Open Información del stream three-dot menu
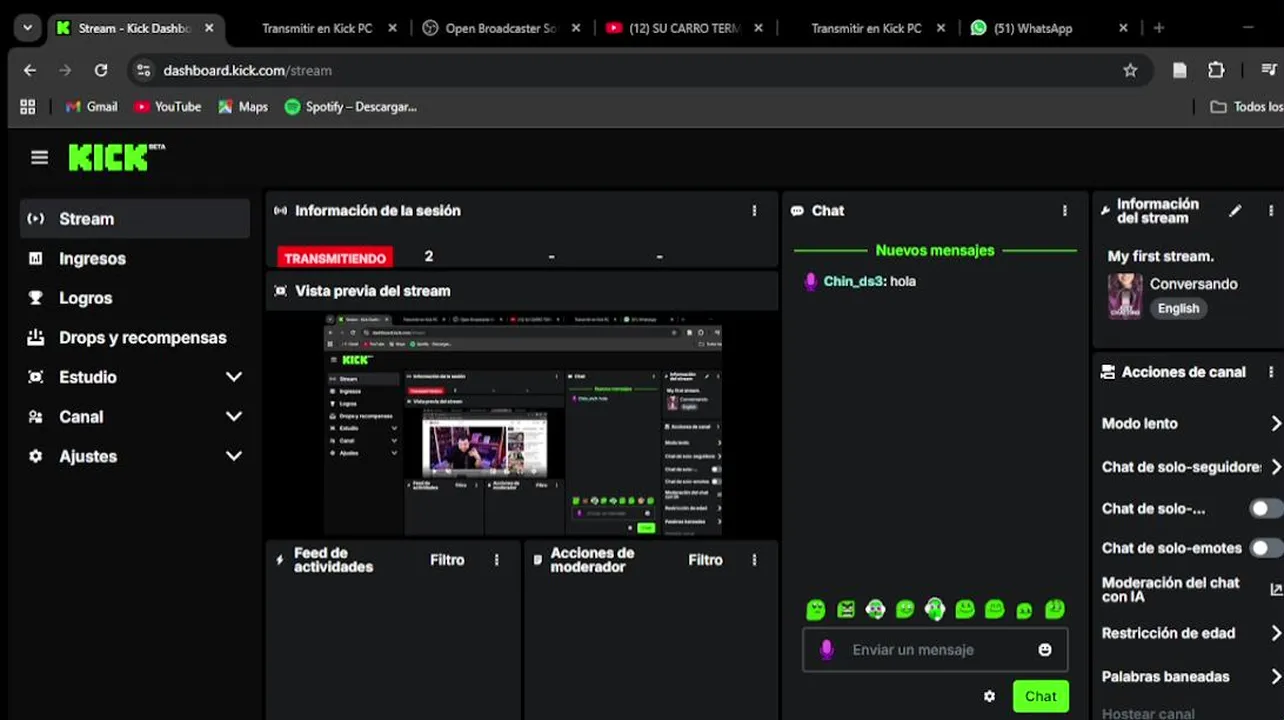 (x=1271, y=211)
